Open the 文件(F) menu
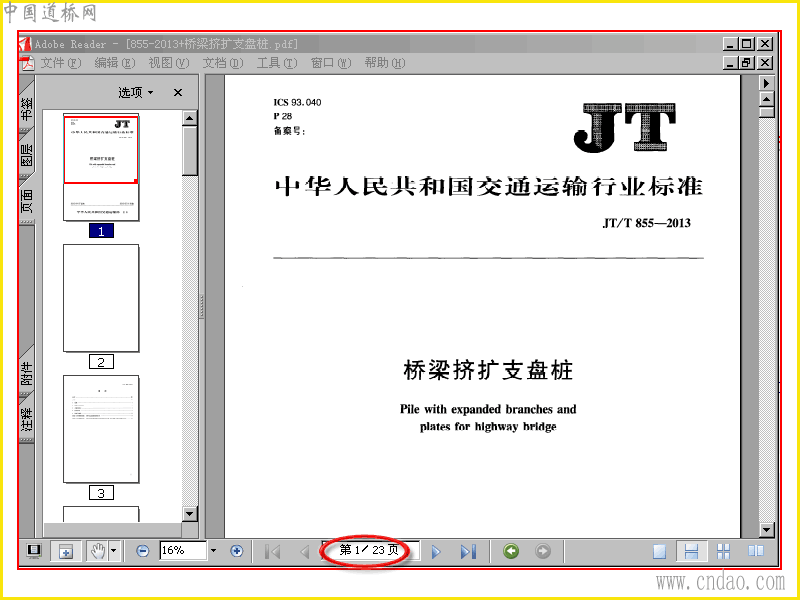Screen dimensions: 800x600 [61, 63]
